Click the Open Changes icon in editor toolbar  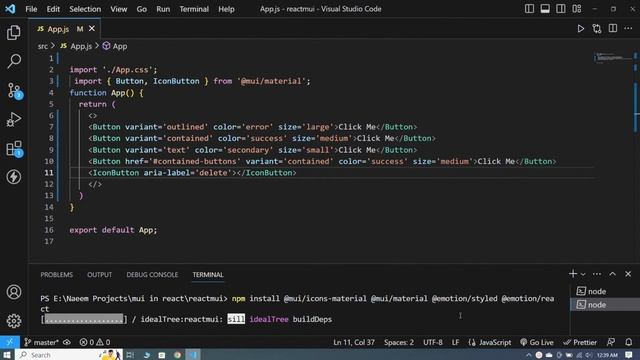597,29
